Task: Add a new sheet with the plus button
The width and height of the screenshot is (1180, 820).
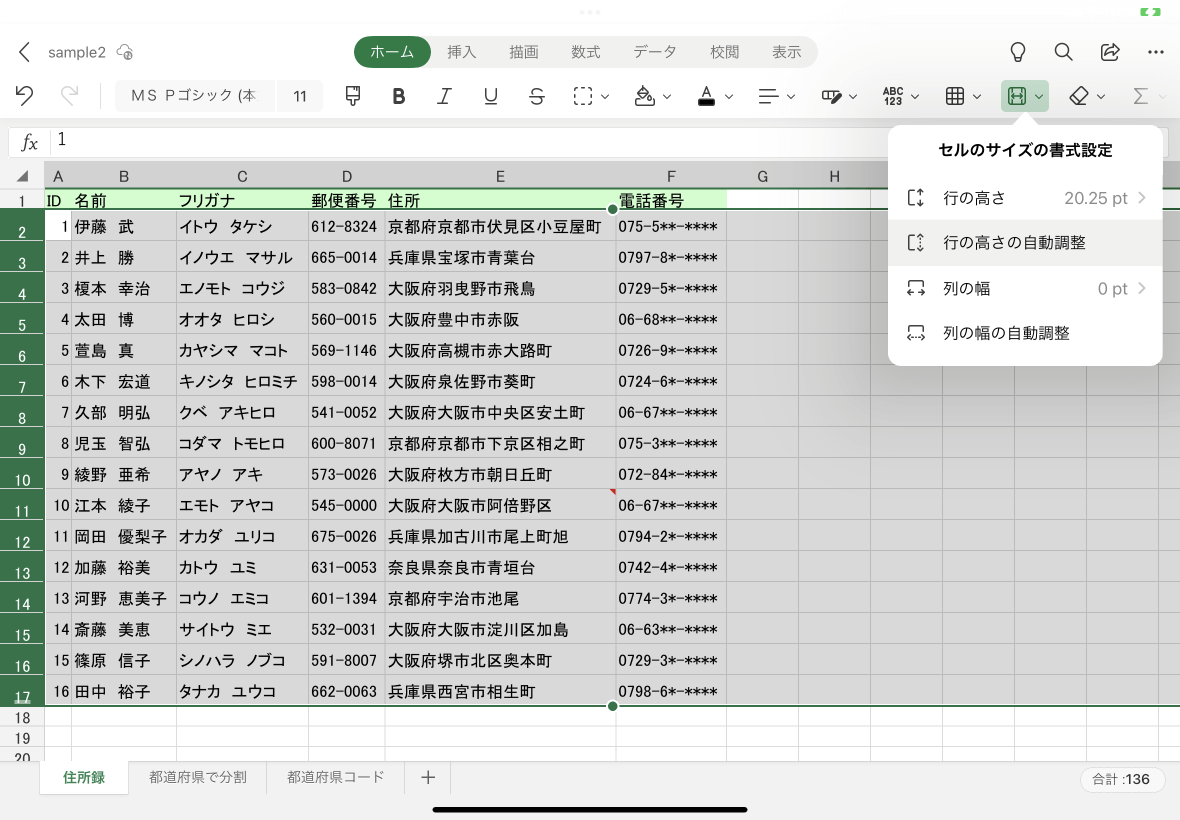Action: 428,777
